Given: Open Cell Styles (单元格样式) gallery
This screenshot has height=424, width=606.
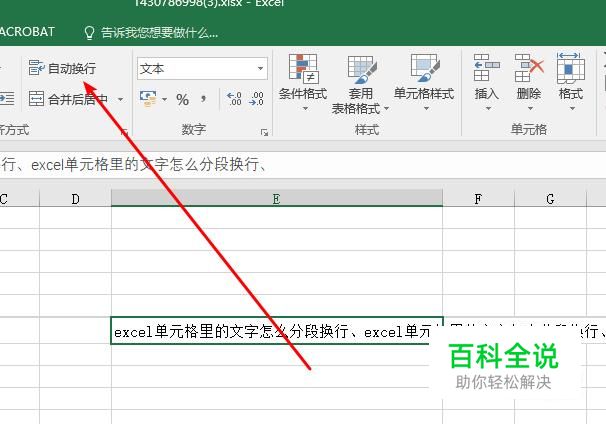Looking at the screenshot, I should pos(424,83).
